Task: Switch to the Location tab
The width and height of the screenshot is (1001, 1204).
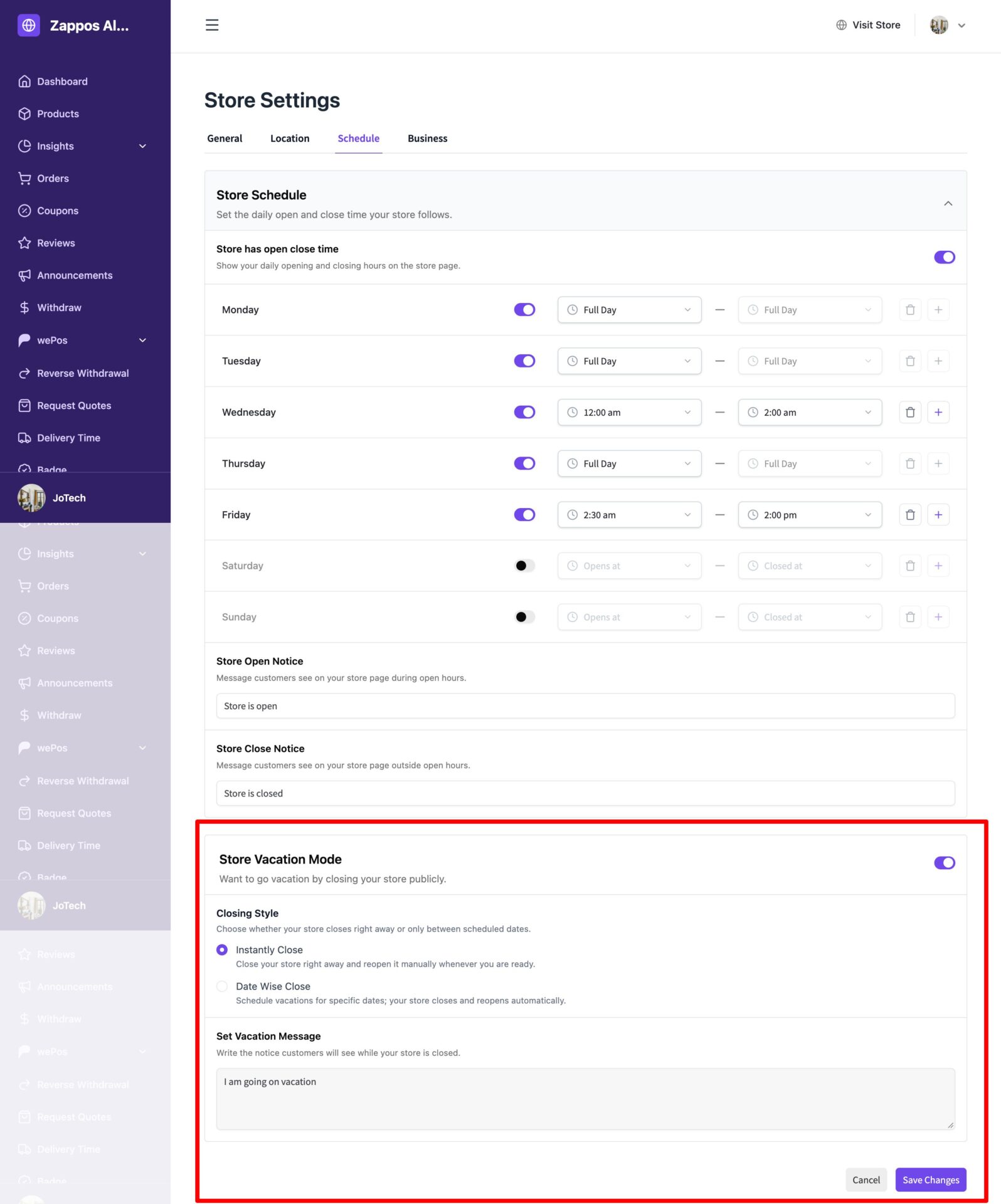Action: point(290,139)
